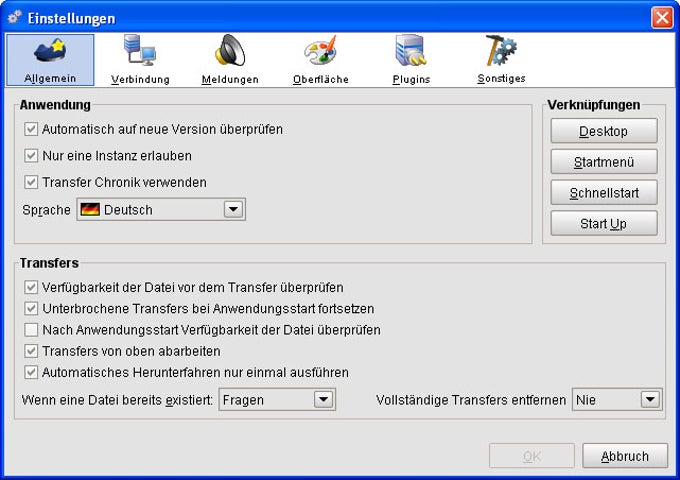
Task: Close the Einstellungen dialog with the X
Action: [662, 18]
